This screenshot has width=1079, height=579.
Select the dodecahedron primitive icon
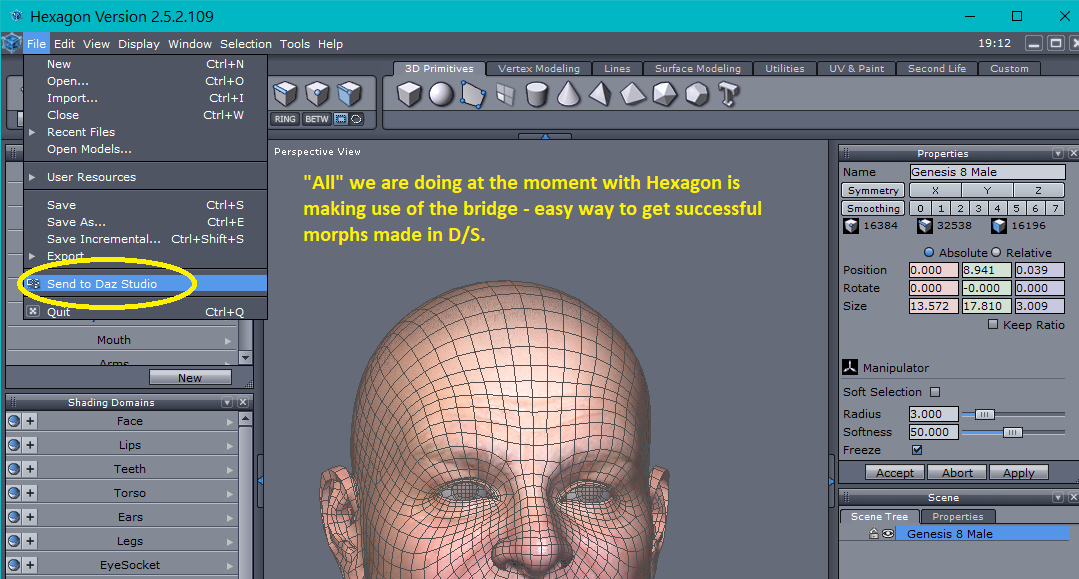tap(696, 94)
